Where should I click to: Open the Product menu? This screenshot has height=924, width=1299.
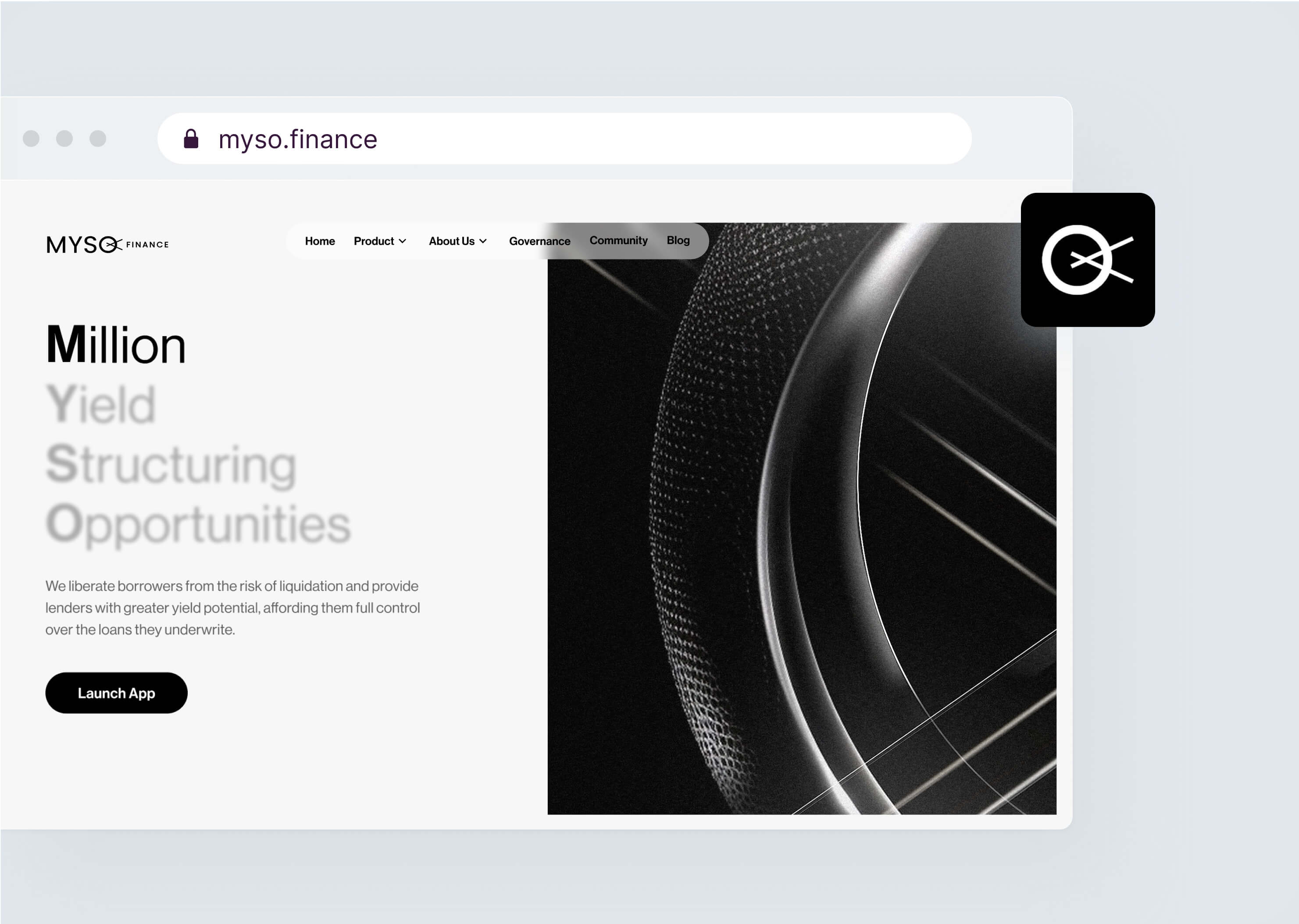(373, 241)
